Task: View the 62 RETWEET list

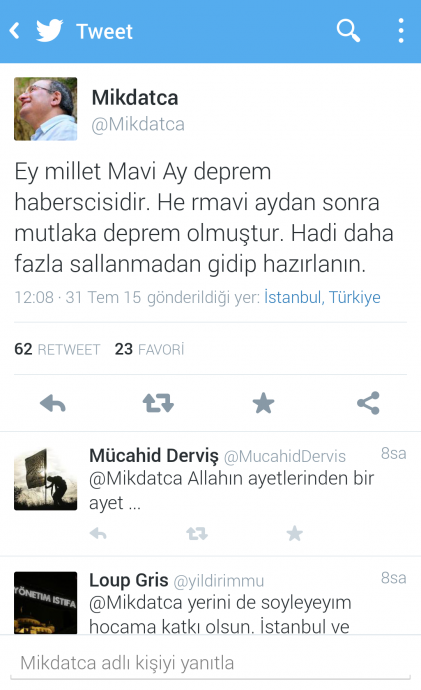Action: point(57,349)
